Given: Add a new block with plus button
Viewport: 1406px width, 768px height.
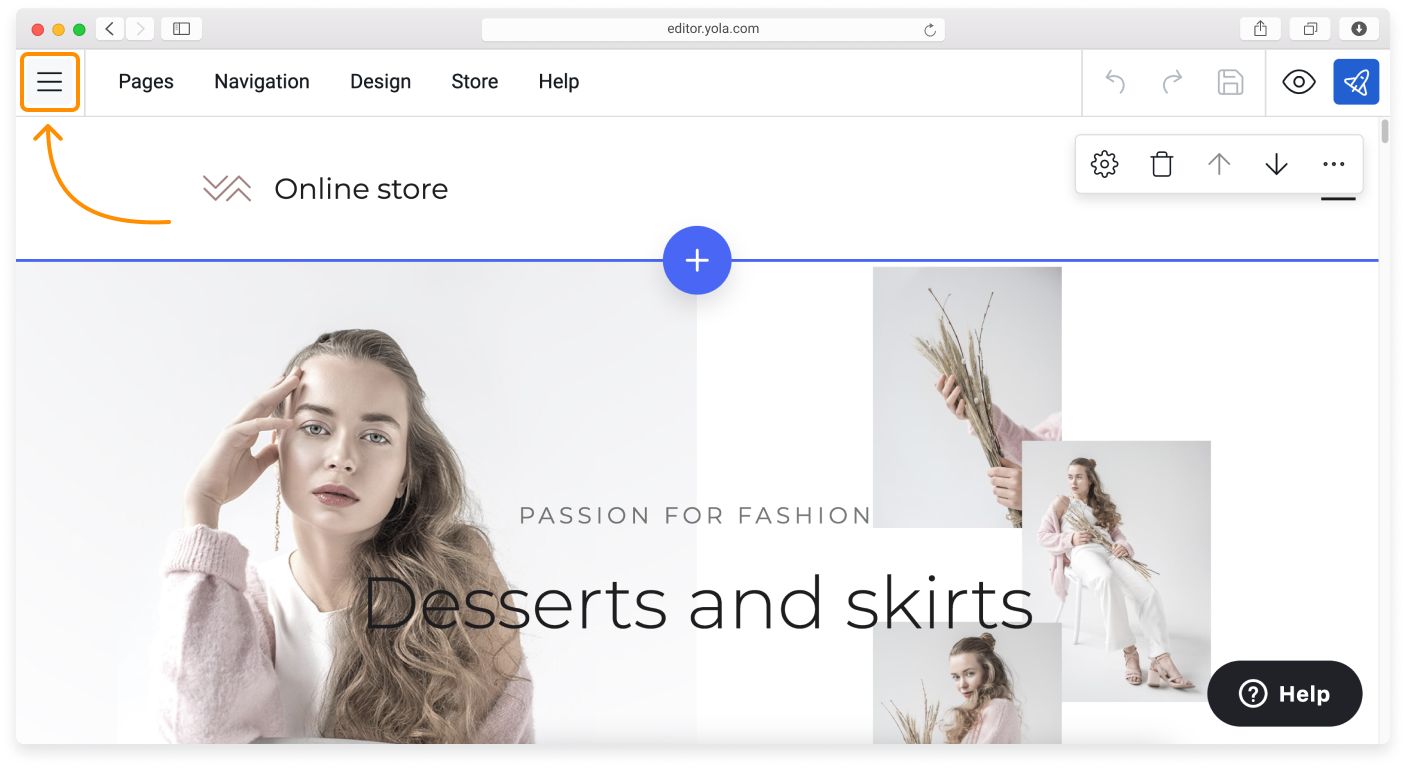Looking at the screenshot, I should coord(697,260).
